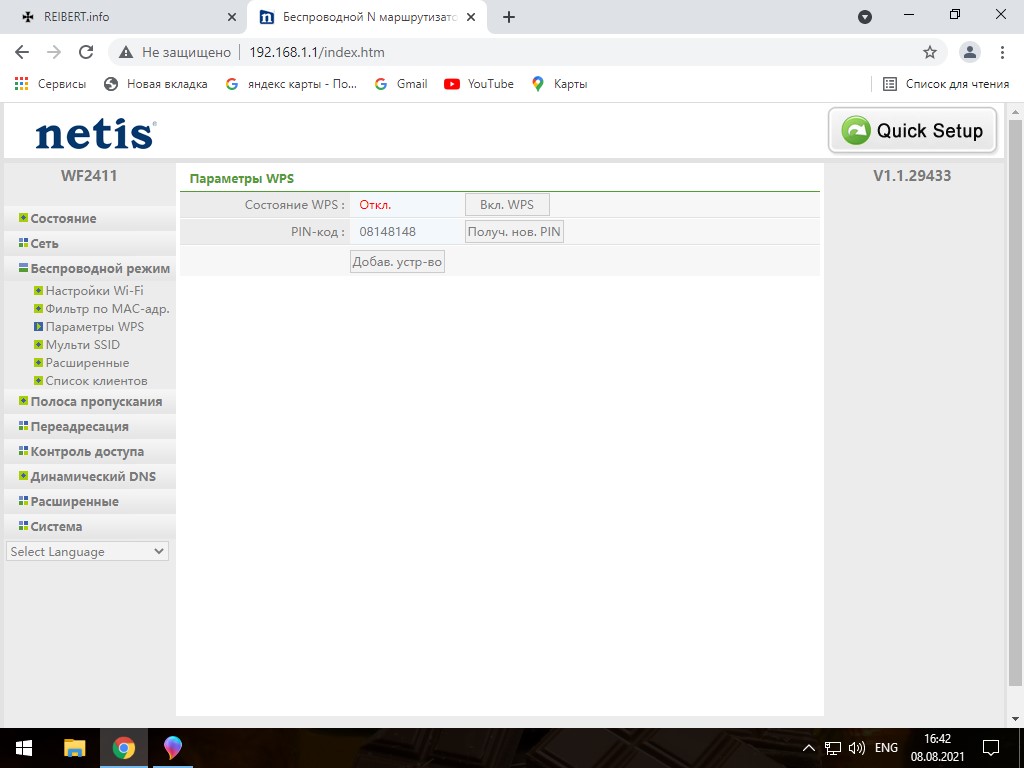
Task: Click firmware version V1.1.29433 text
Action: (x=912, y=176)
